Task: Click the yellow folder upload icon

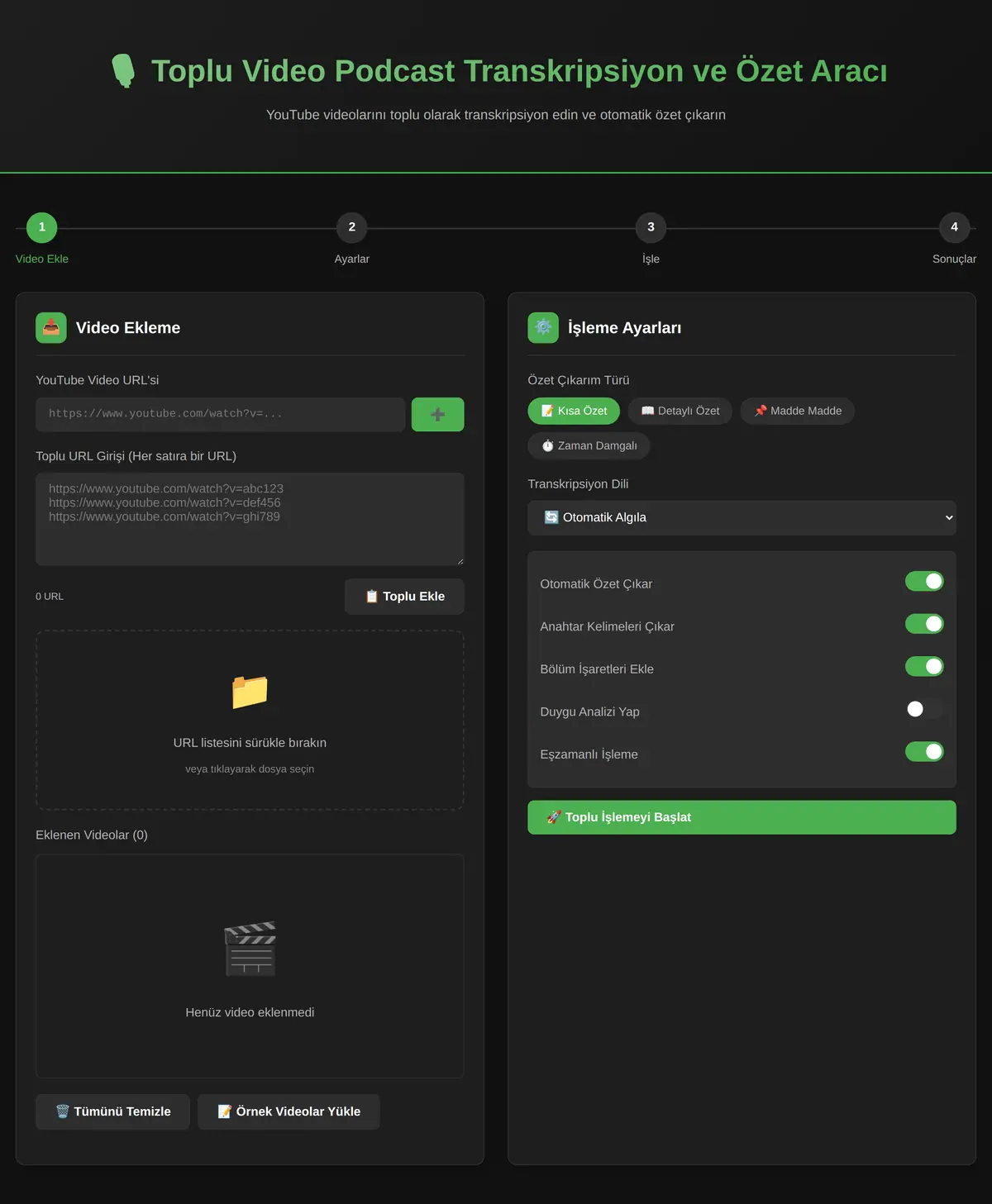Action: pos(250,692)
